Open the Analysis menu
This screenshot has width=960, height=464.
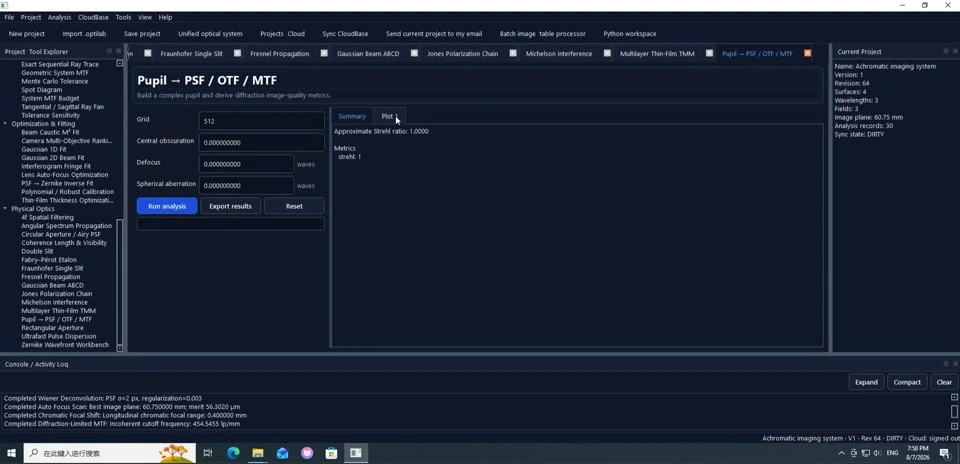pos(59,17)
